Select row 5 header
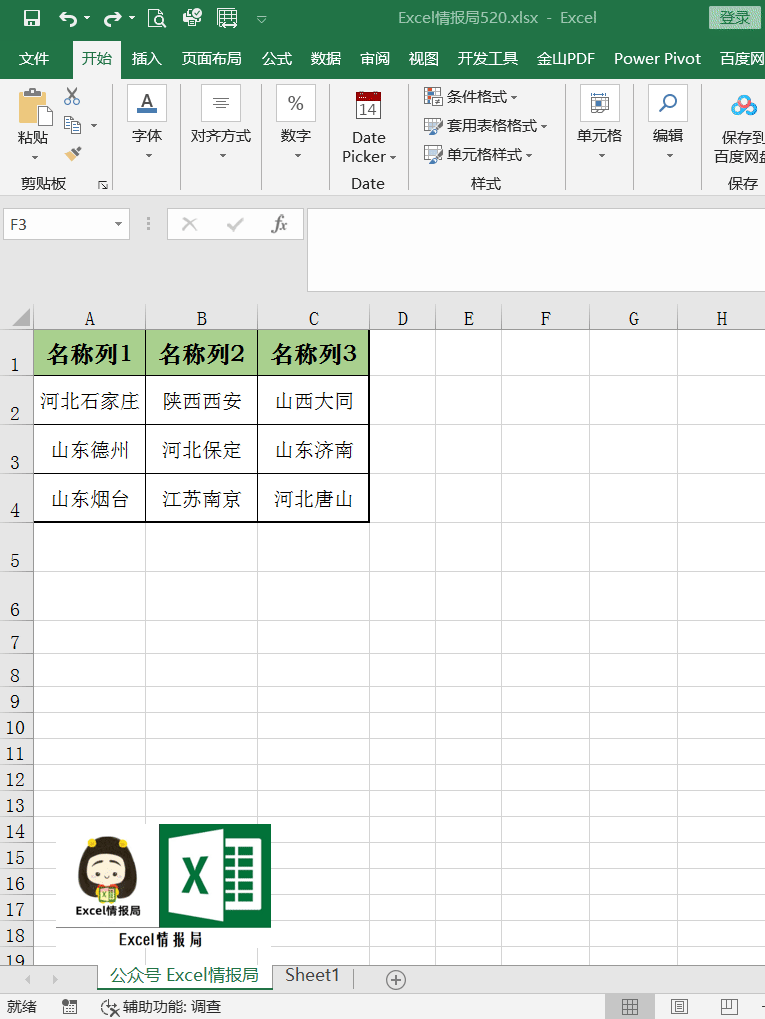765x1019 pixels. click(x=16, y=547)
